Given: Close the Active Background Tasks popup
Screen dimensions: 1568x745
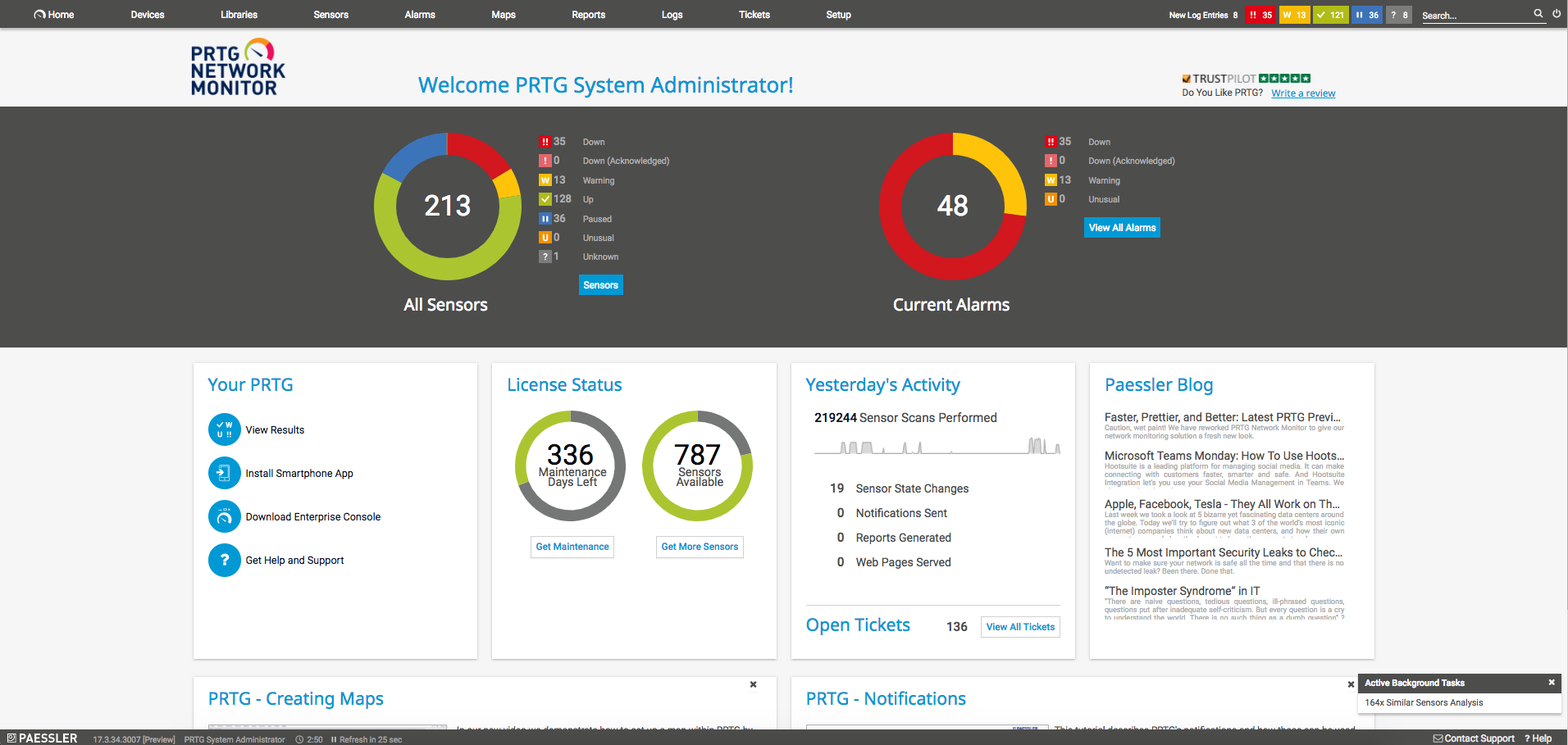Looking at the screenshot, I should point(1552,683).
